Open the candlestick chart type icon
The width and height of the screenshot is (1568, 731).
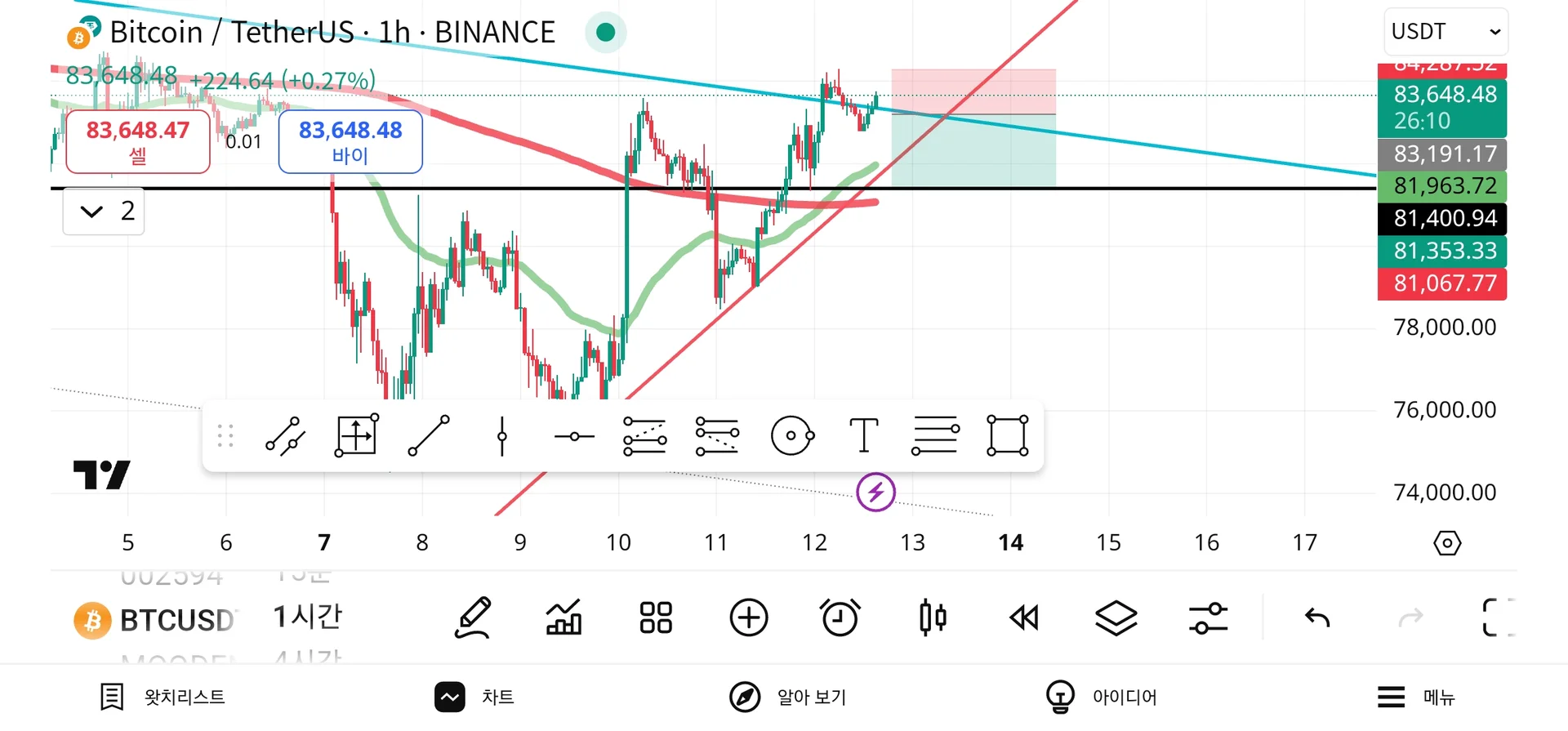[932, 617]
